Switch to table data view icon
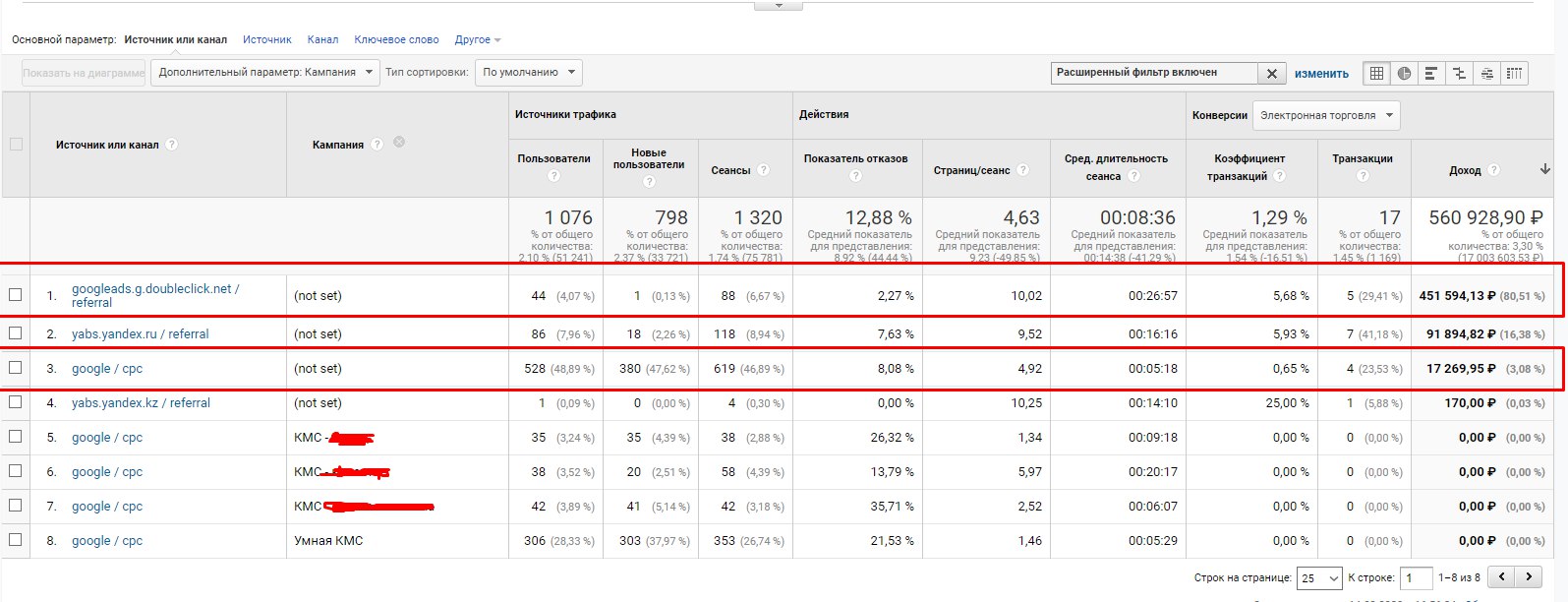This screenshot has width=1568, height=602. pos(1376,73)
